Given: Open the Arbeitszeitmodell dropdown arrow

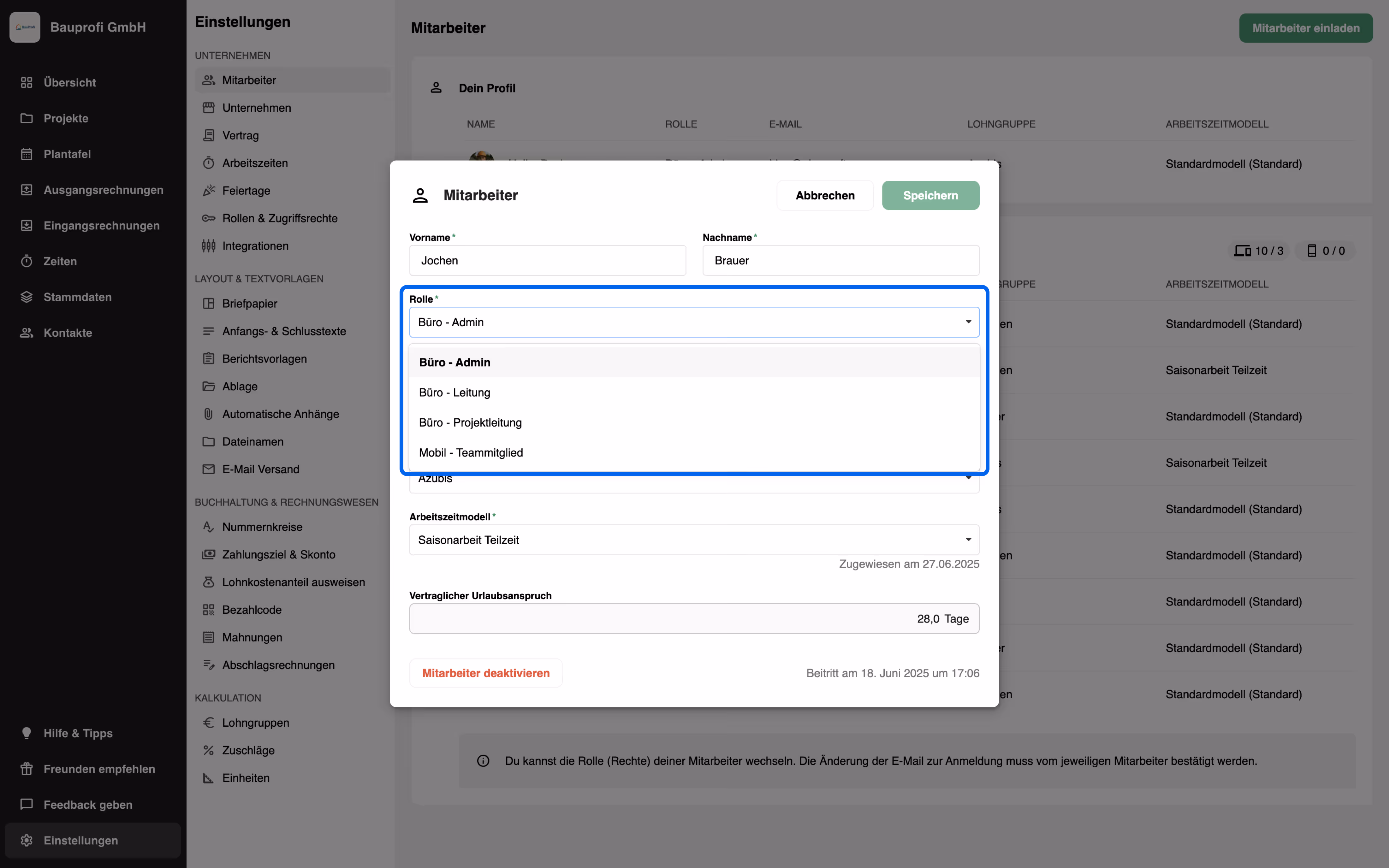Looking at the screenshot, I should tap(968, 540).
